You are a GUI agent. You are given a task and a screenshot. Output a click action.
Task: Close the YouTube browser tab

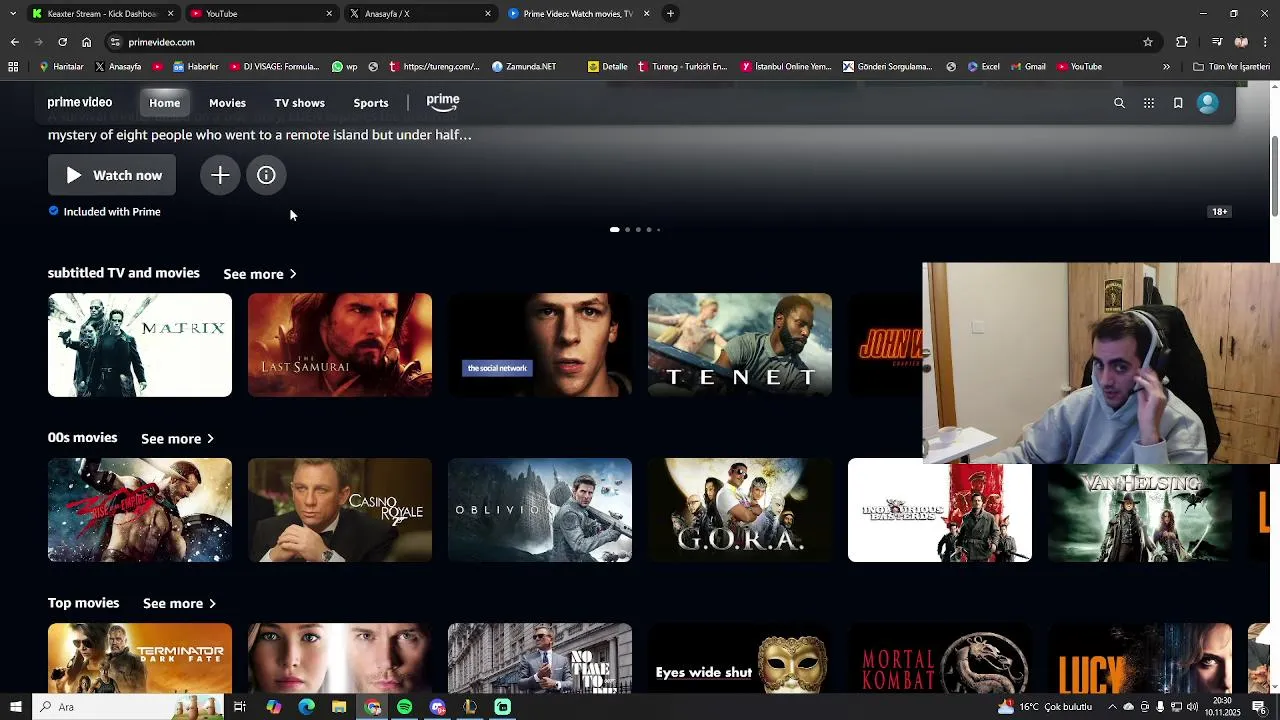pos(329,13)
